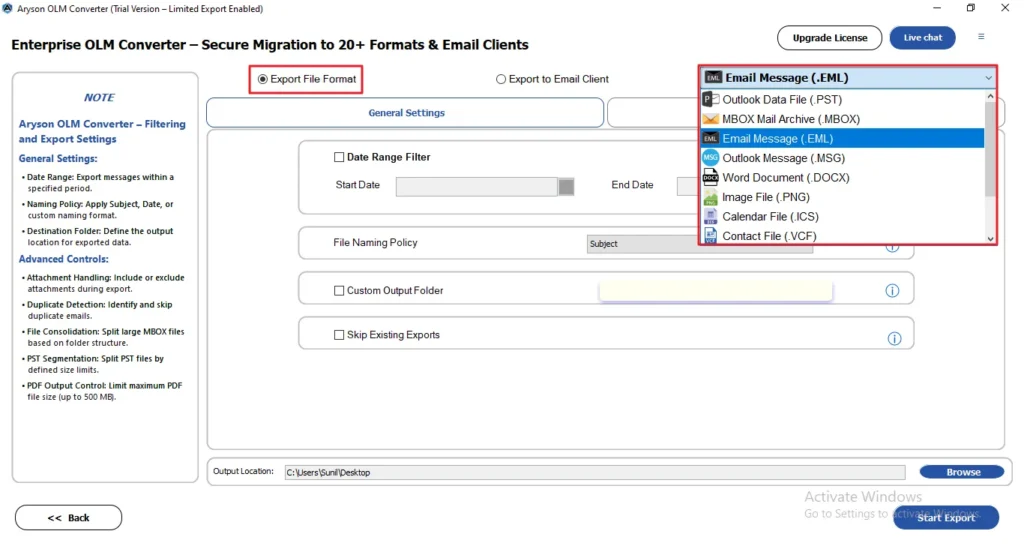Restore down the application window
This screenshot has width=1024, height=546.
(970, 8)
